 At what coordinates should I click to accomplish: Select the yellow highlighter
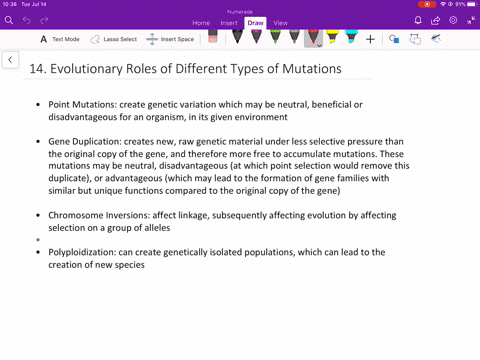tap(332, 36)
